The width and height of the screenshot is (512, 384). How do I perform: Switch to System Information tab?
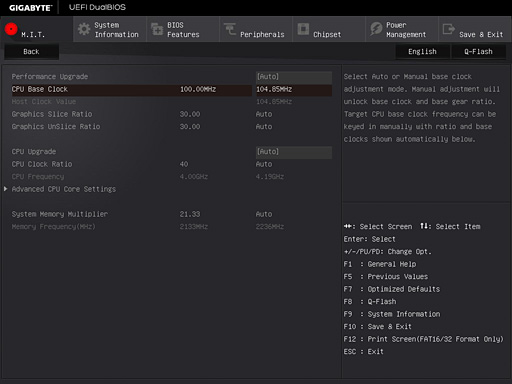pyautogui.click(x=110, y=29)
